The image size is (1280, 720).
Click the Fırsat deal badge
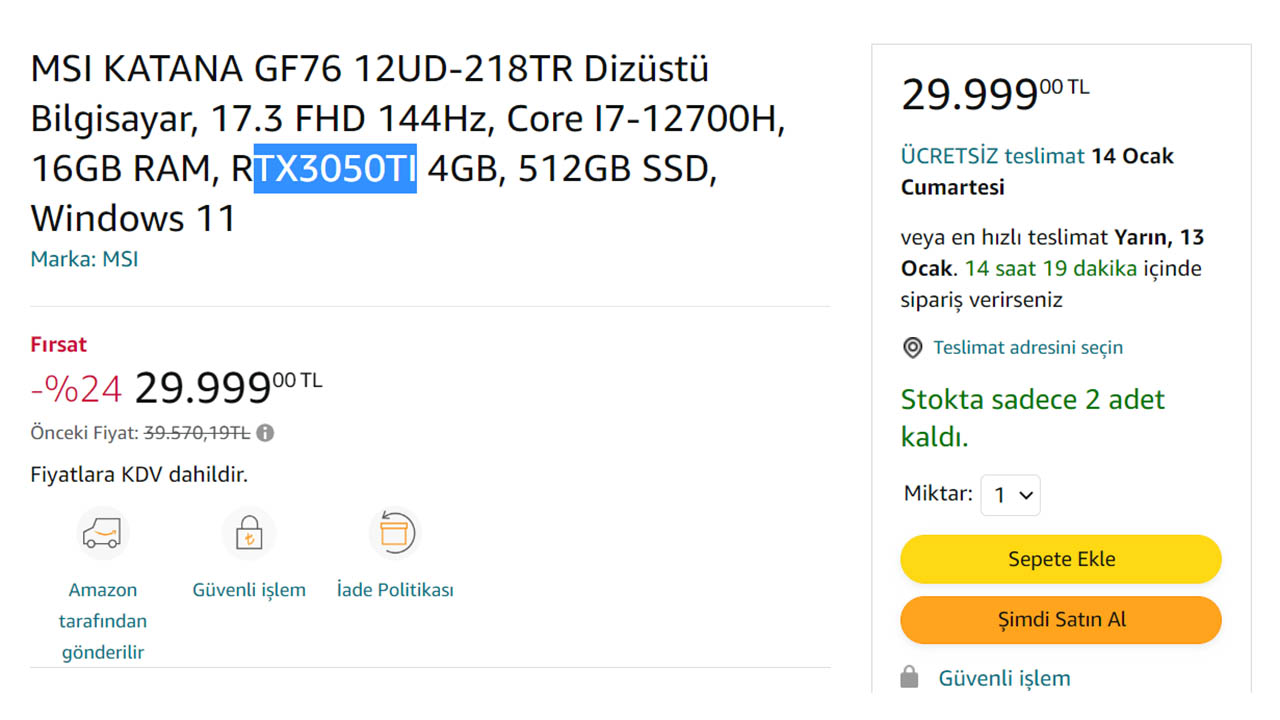click(59, 345)
